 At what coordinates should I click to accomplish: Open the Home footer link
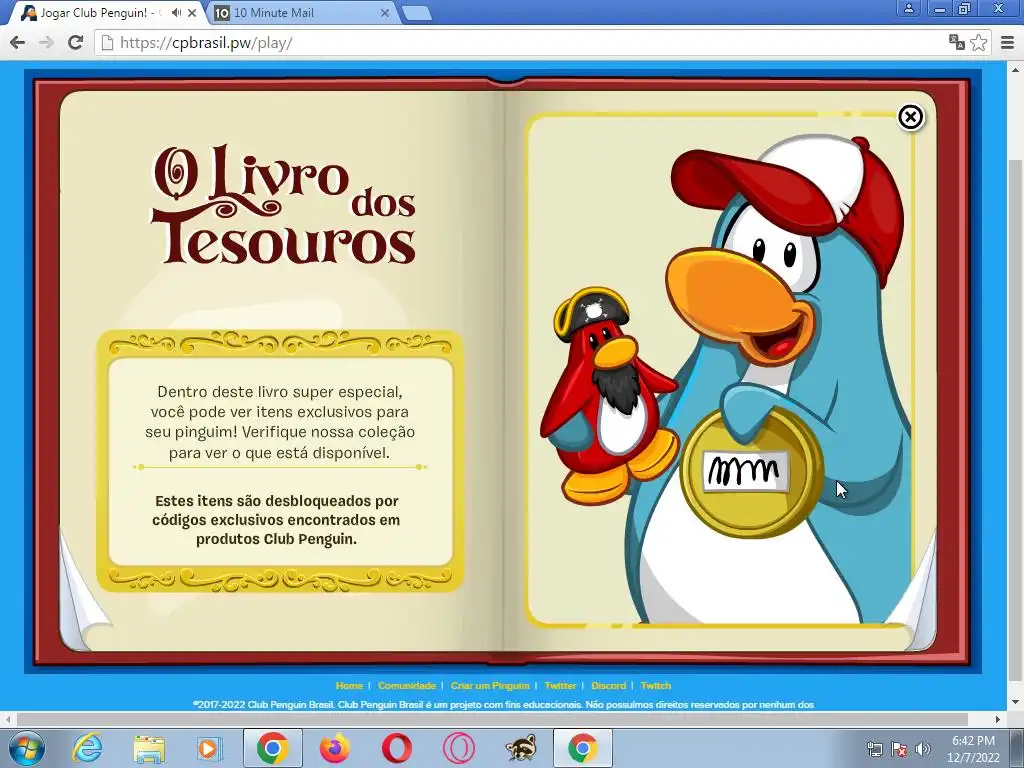[349, 686]
